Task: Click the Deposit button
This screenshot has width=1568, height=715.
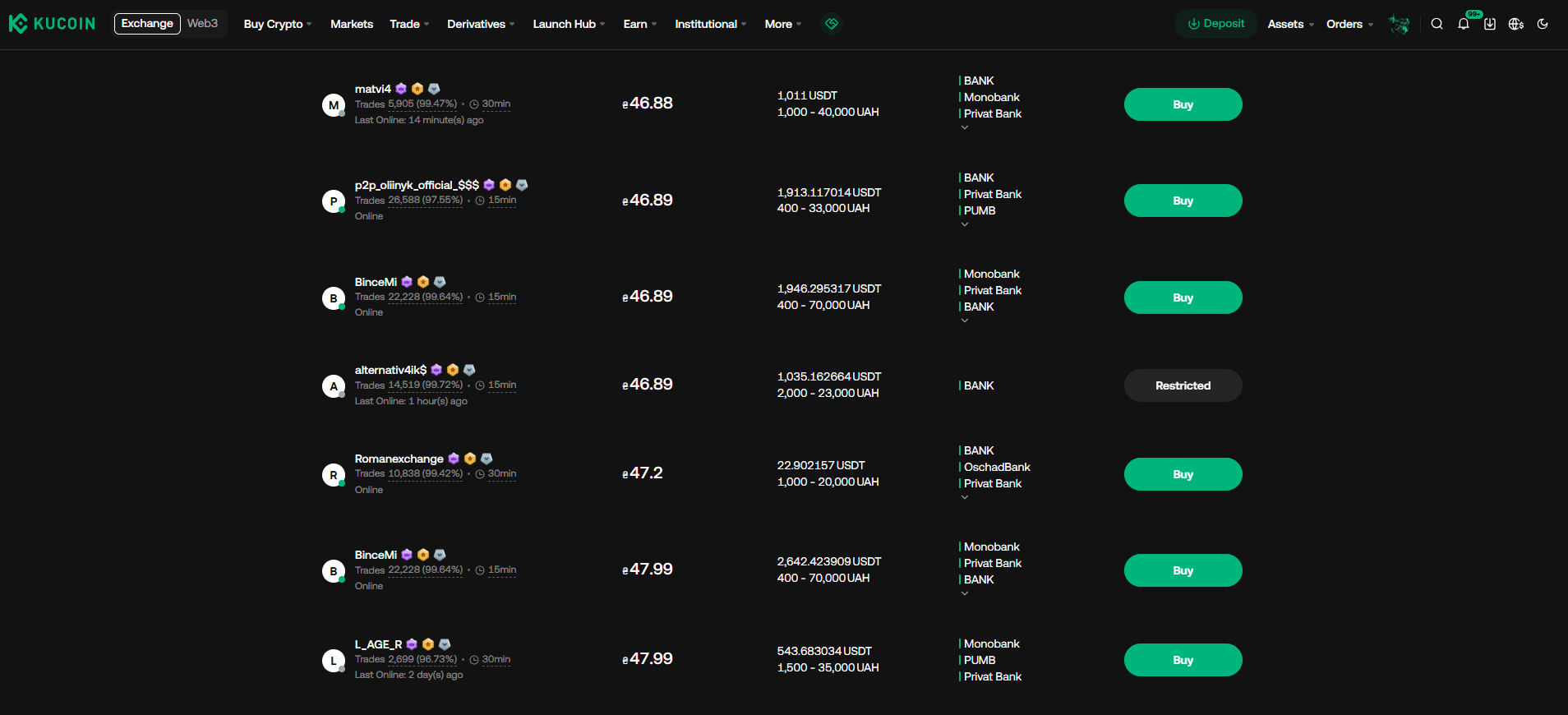Action: 1216,24
